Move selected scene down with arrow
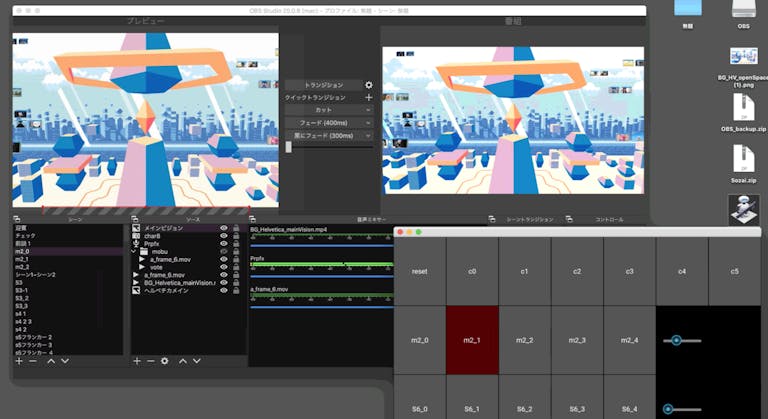The width and height of the screenshot is (768, 419). coord(65,361)
